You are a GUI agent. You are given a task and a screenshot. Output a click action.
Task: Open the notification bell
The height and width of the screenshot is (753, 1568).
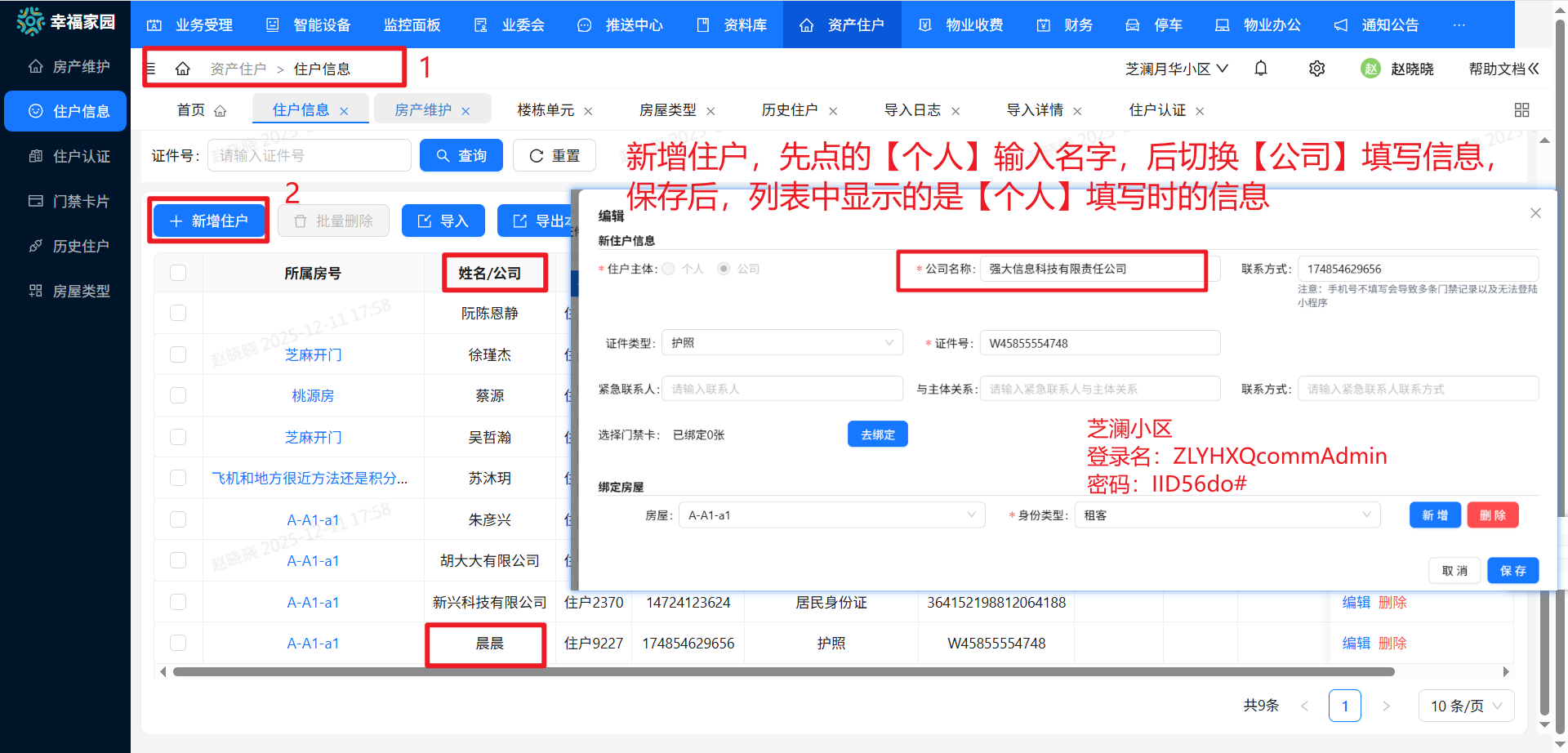[x=1260, y=69]
